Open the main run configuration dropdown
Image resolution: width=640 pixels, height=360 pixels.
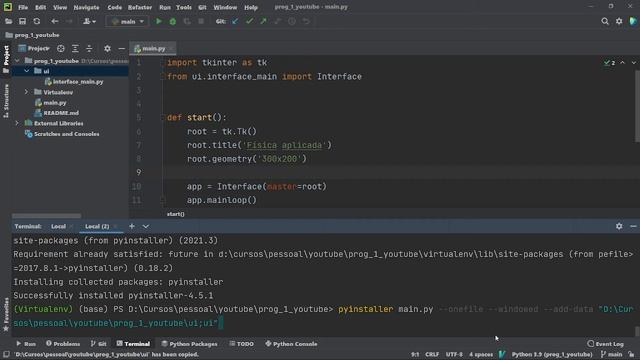tap(128, 21)
